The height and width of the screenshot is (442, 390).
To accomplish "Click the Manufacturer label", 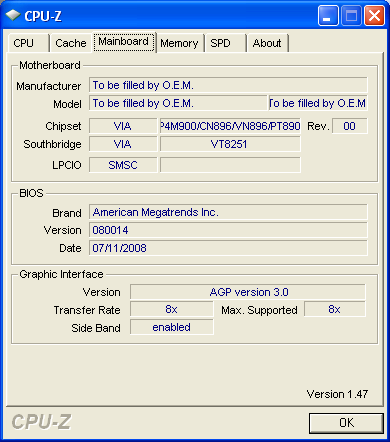I will (x=49, y=86).
